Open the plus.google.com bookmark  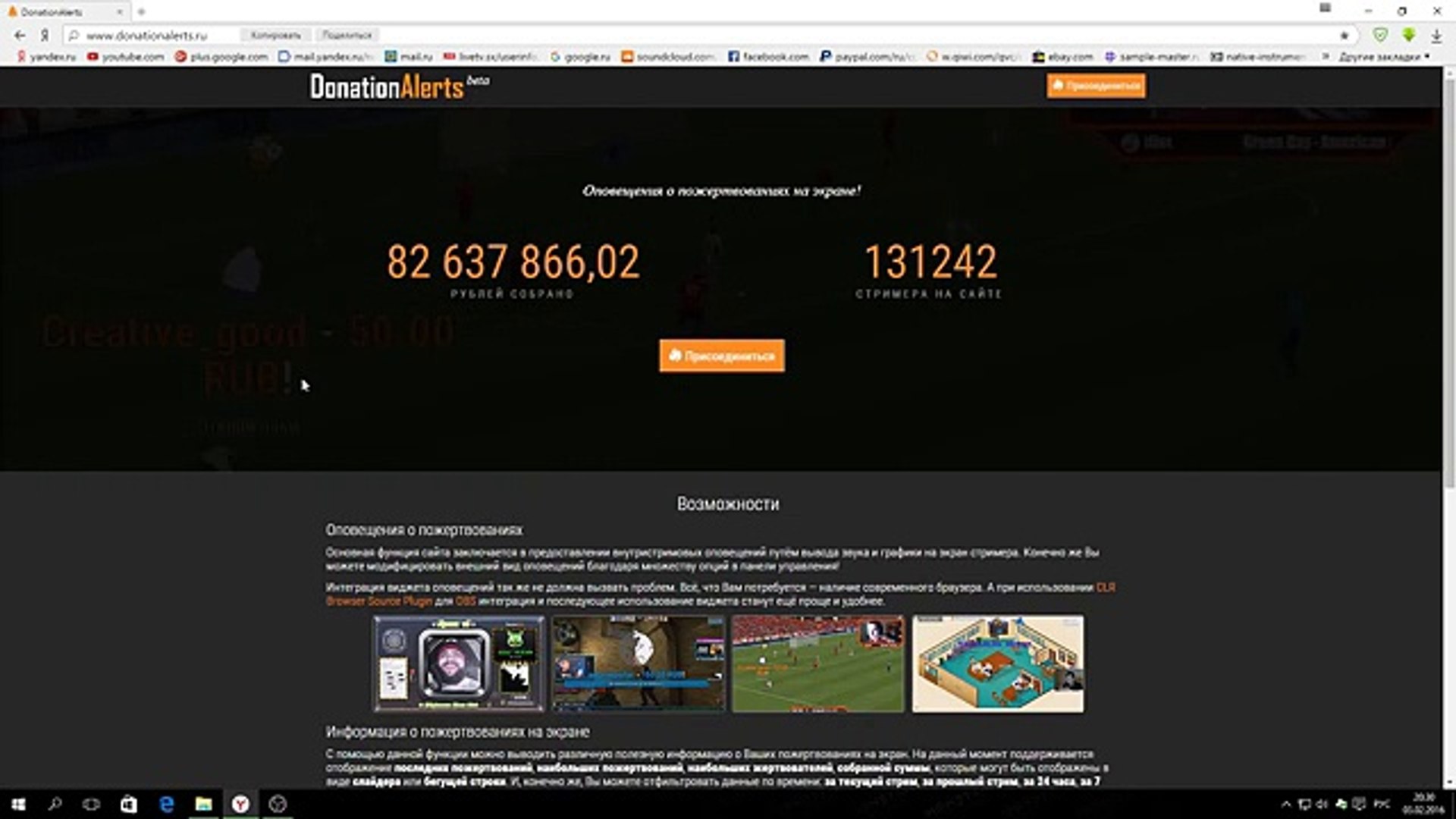[221, 57]
